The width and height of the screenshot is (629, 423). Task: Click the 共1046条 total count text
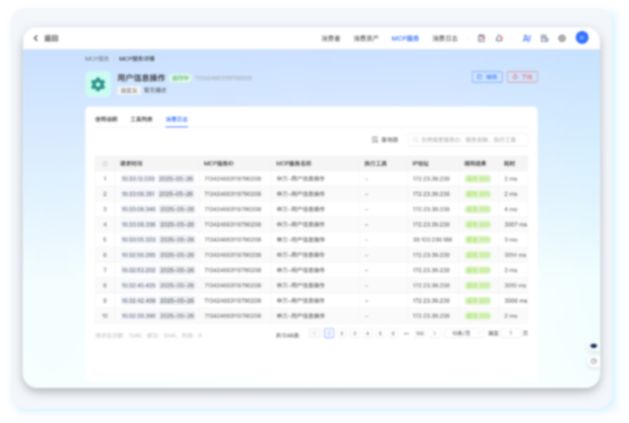pyautogui.click(x=288, y=335)
